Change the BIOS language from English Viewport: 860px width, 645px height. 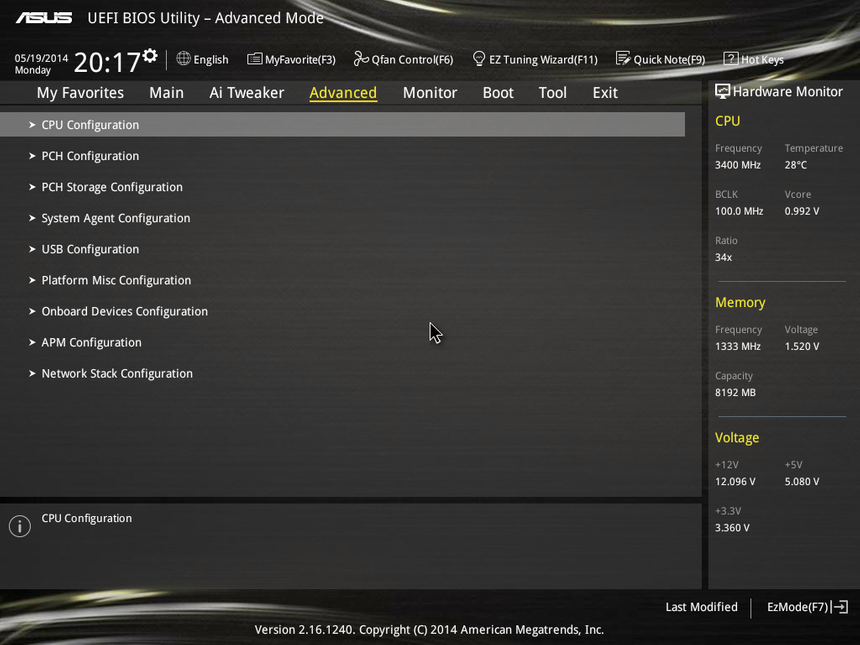(202, 59)
